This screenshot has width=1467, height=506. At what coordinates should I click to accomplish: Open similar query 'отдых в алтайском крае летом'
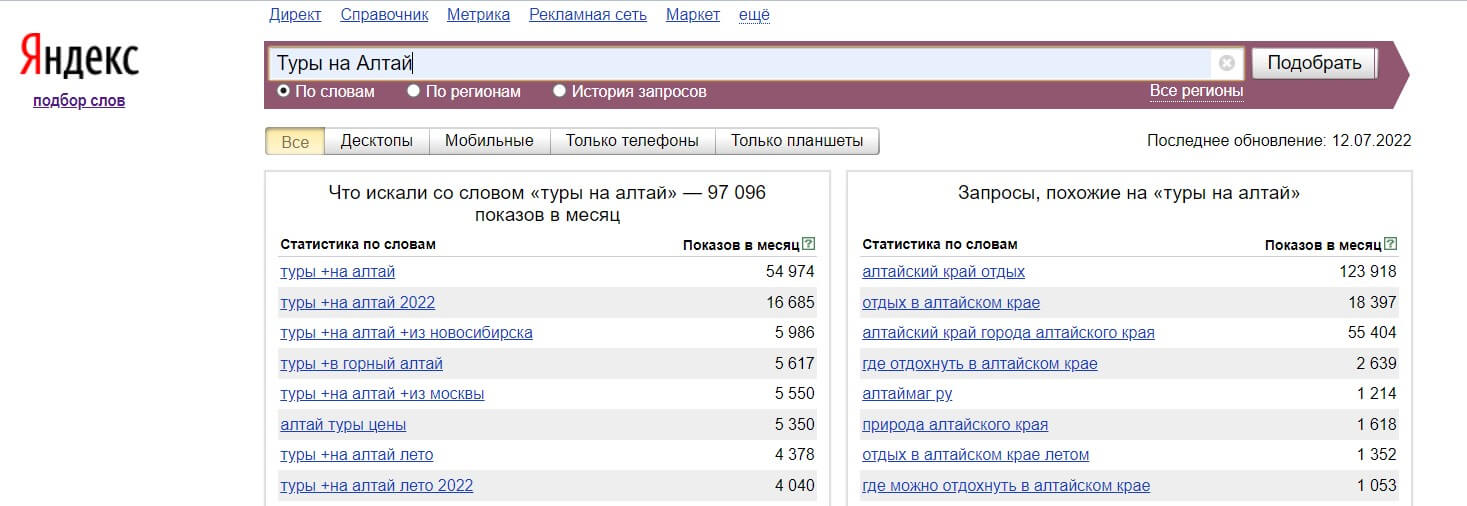pos(975,454)
